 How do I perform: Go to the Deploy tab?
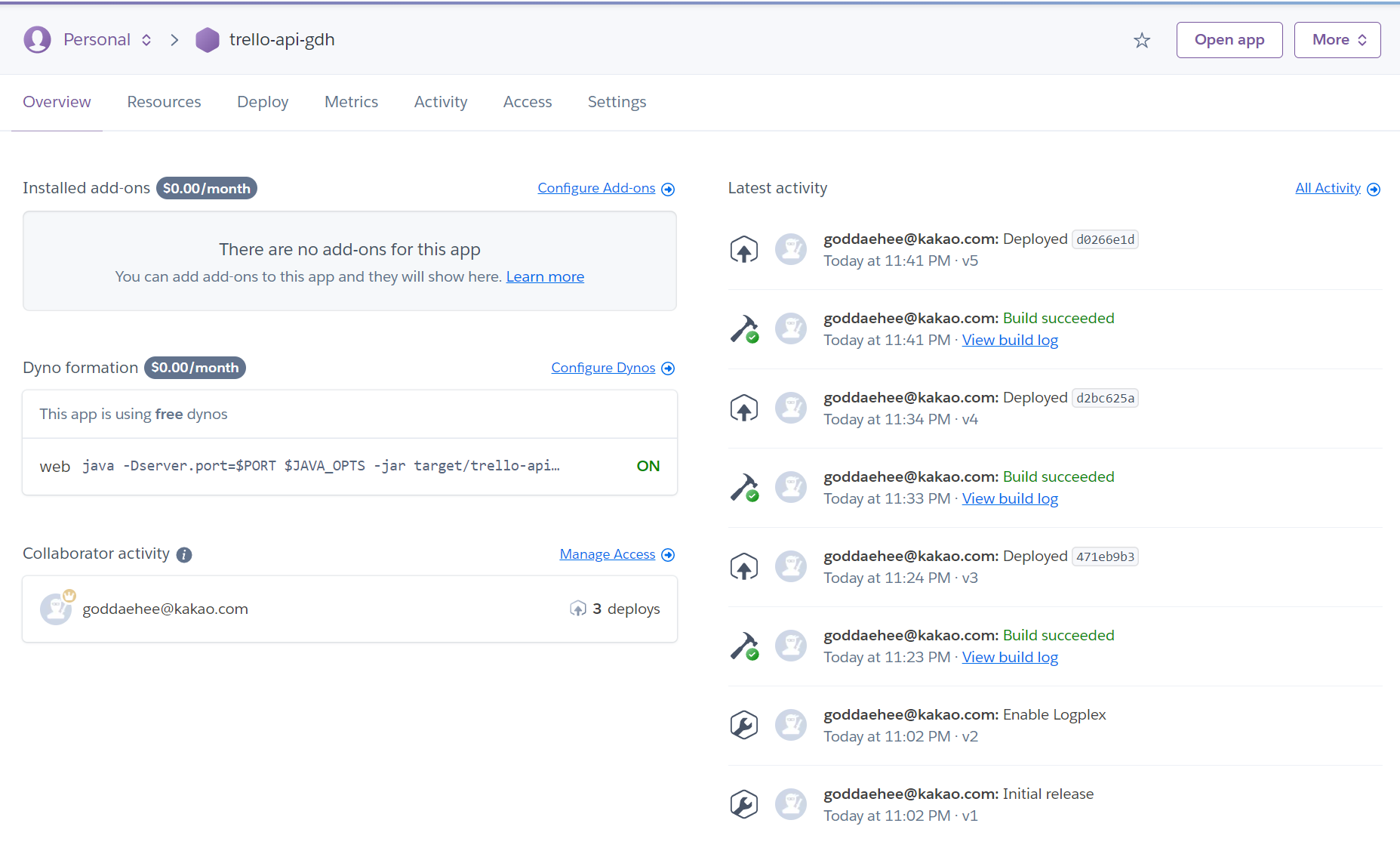coord(263,102)
